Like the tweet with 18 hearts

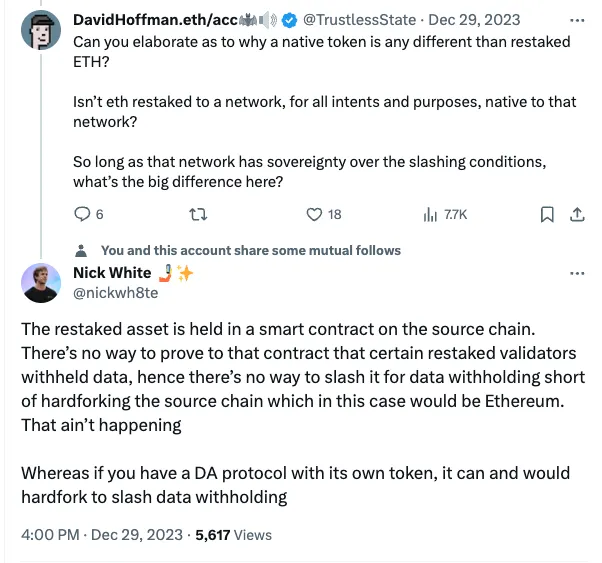pyautogui.click(x=314, y=214)
